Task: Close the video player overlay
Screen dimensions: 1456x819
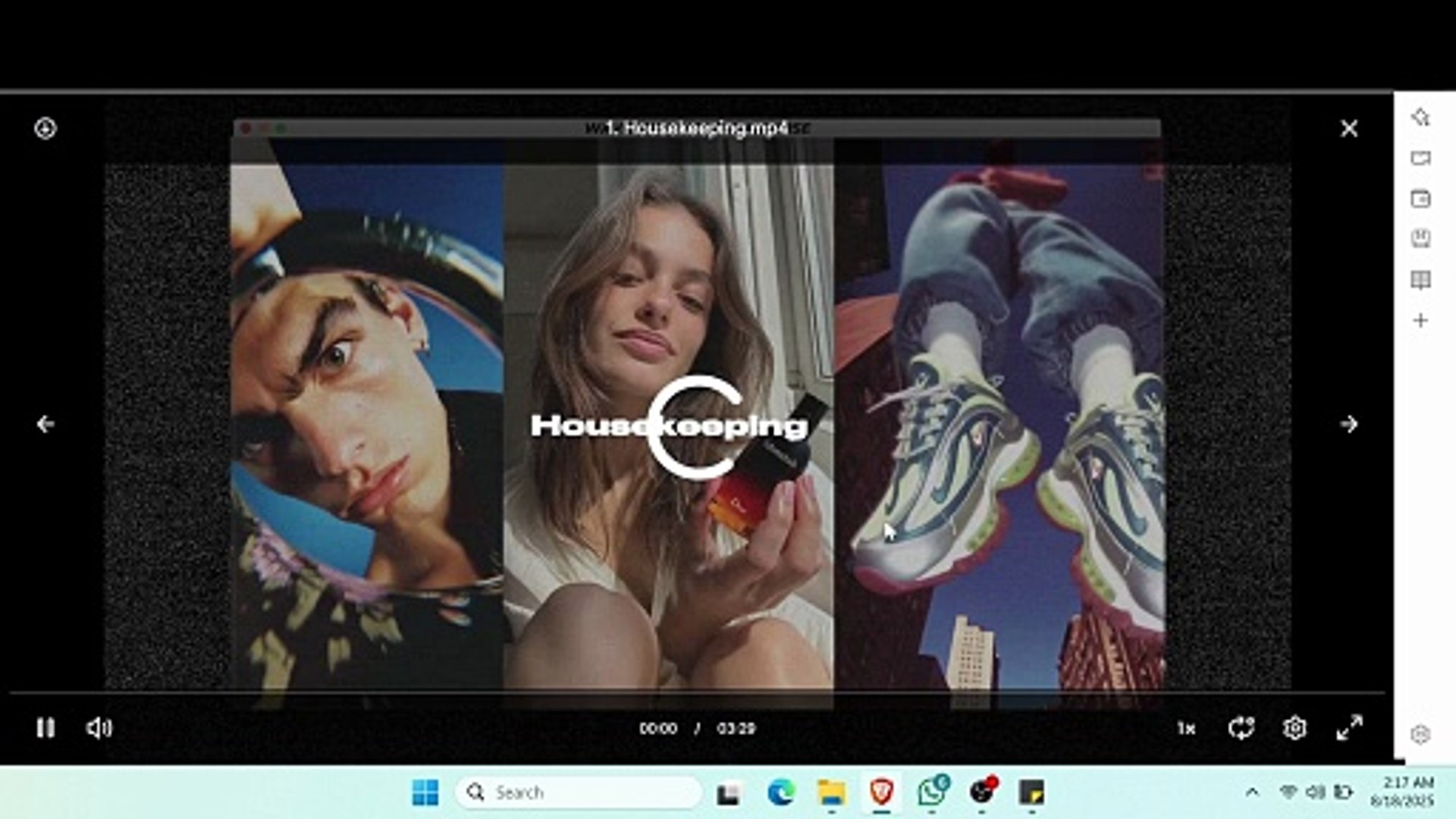Action: 1348,128
